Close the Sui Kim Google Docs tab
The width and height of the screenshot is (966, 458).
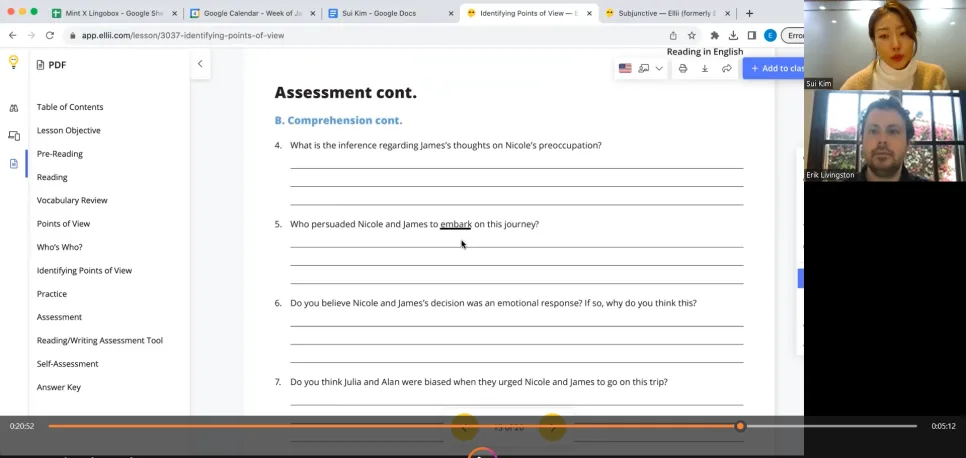450,13
